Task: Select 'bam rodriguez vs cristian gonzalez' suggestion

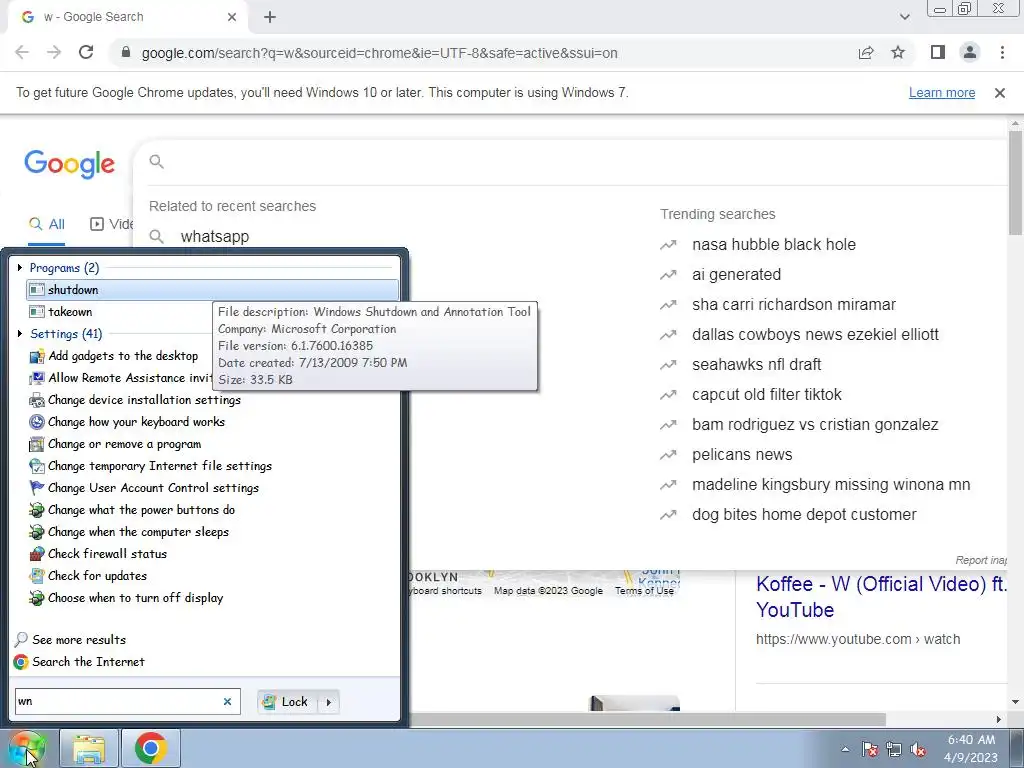Action: (815, 424)
